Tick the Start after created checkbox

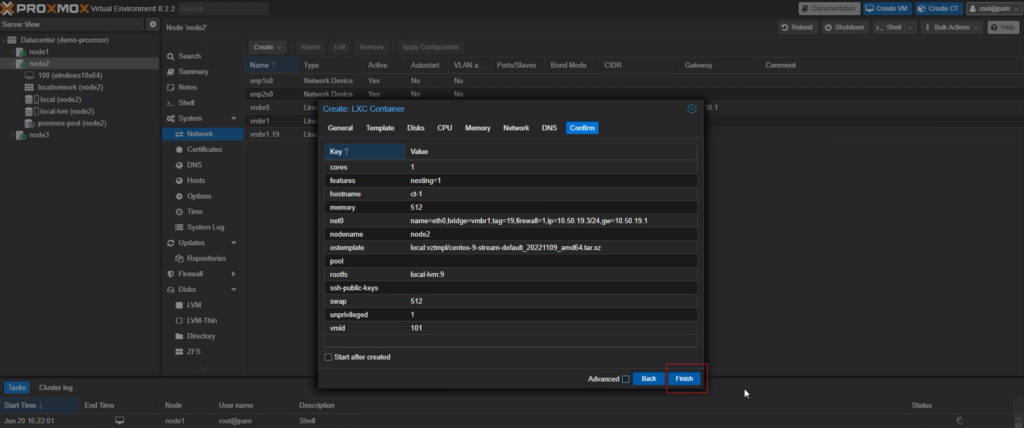pyautogui.click(x=328, y=357)
